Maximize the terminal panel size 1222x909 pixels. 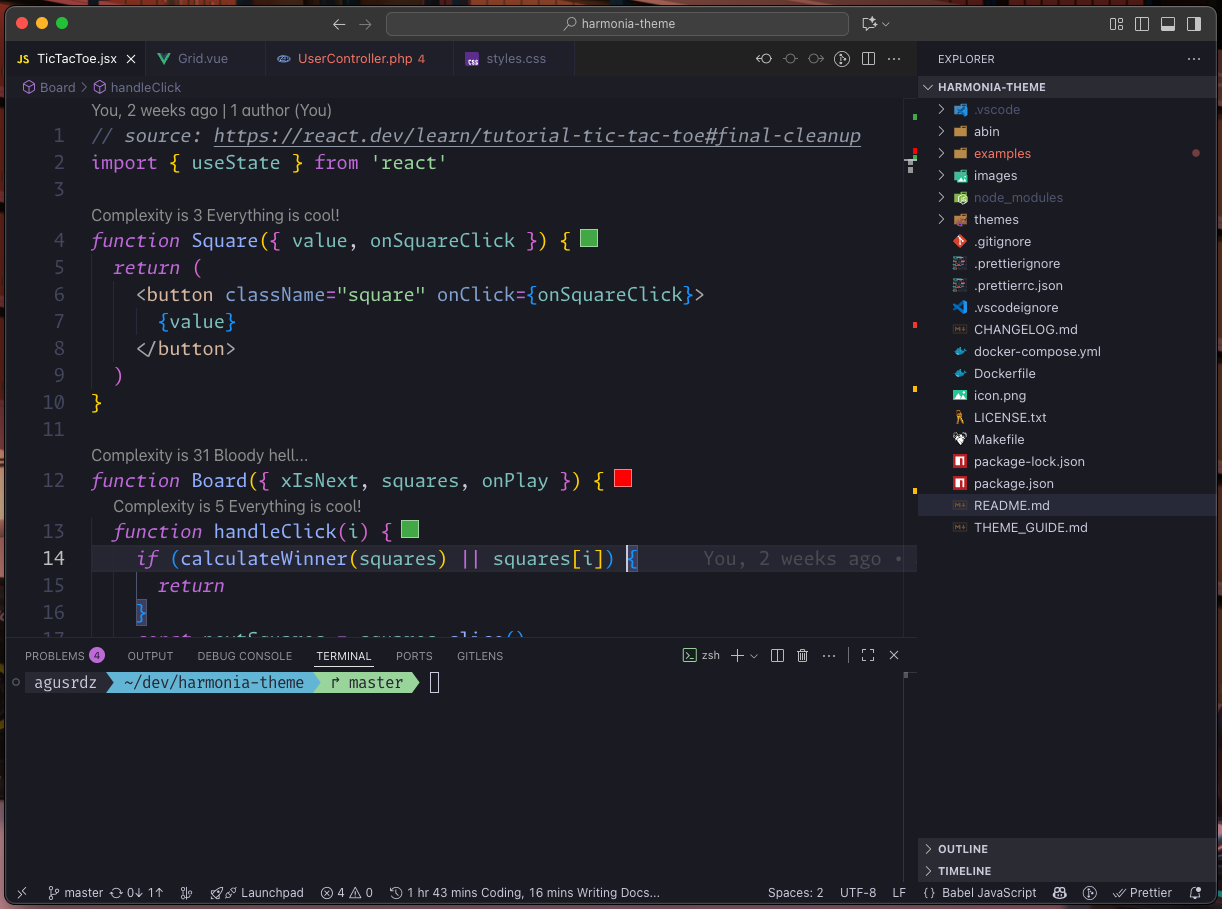click(x=867, y=656)
